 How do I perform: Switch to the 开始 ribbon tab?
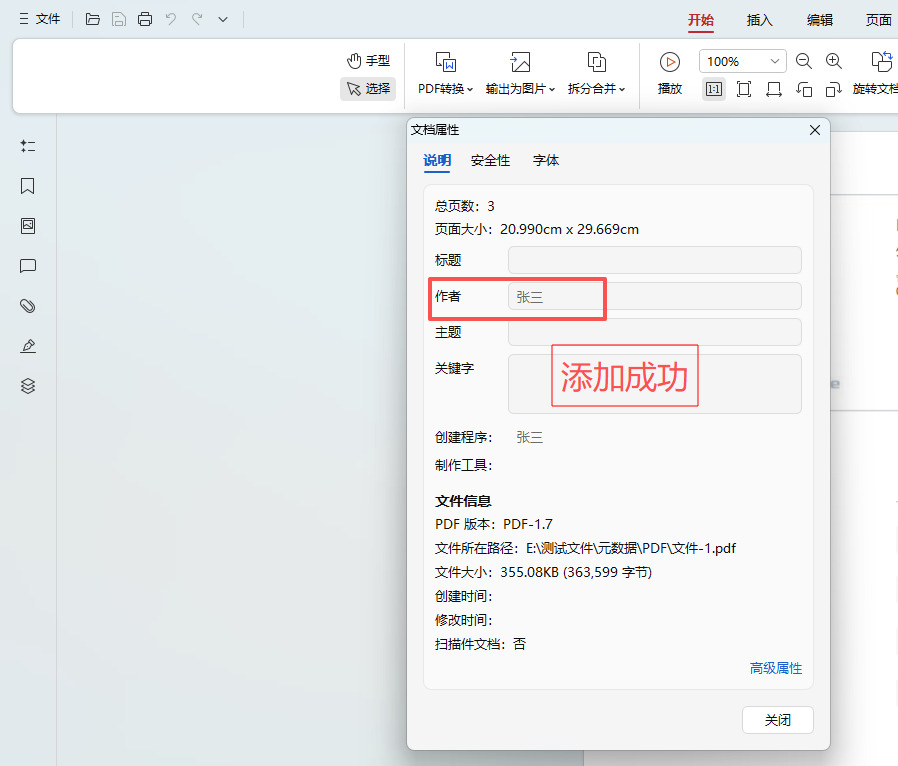[700, 20]
